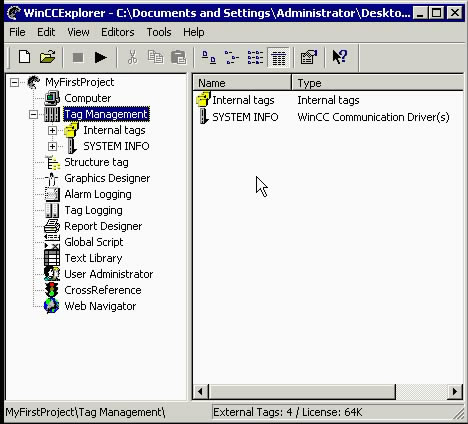This screenshot has width=468, height=424.
Task: Click the Tag Logging icon
Action: (52, 210)
